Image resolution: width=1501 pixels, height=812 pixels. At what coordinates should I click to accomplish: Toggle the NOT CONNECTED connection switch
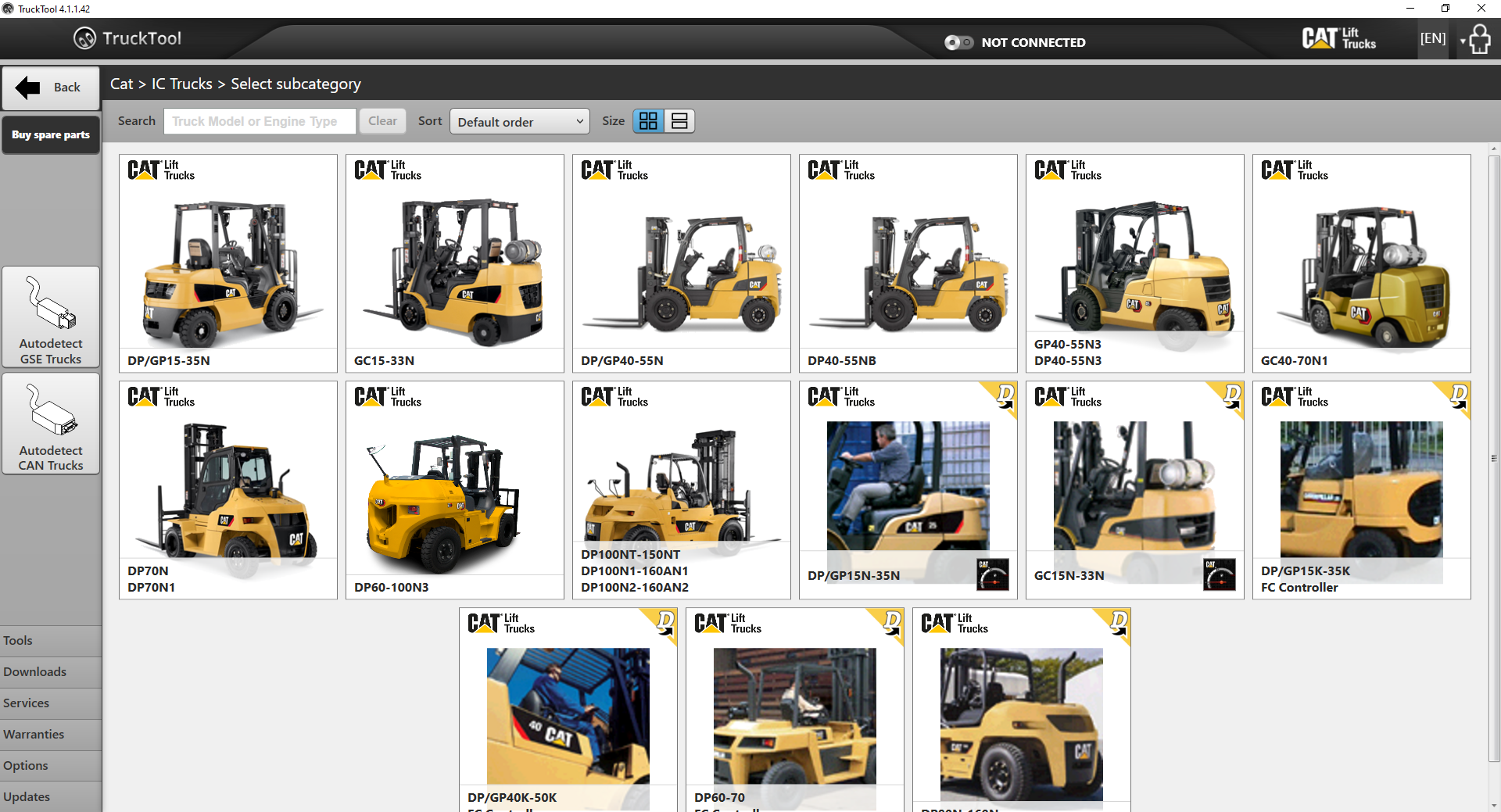coord(958,42)
